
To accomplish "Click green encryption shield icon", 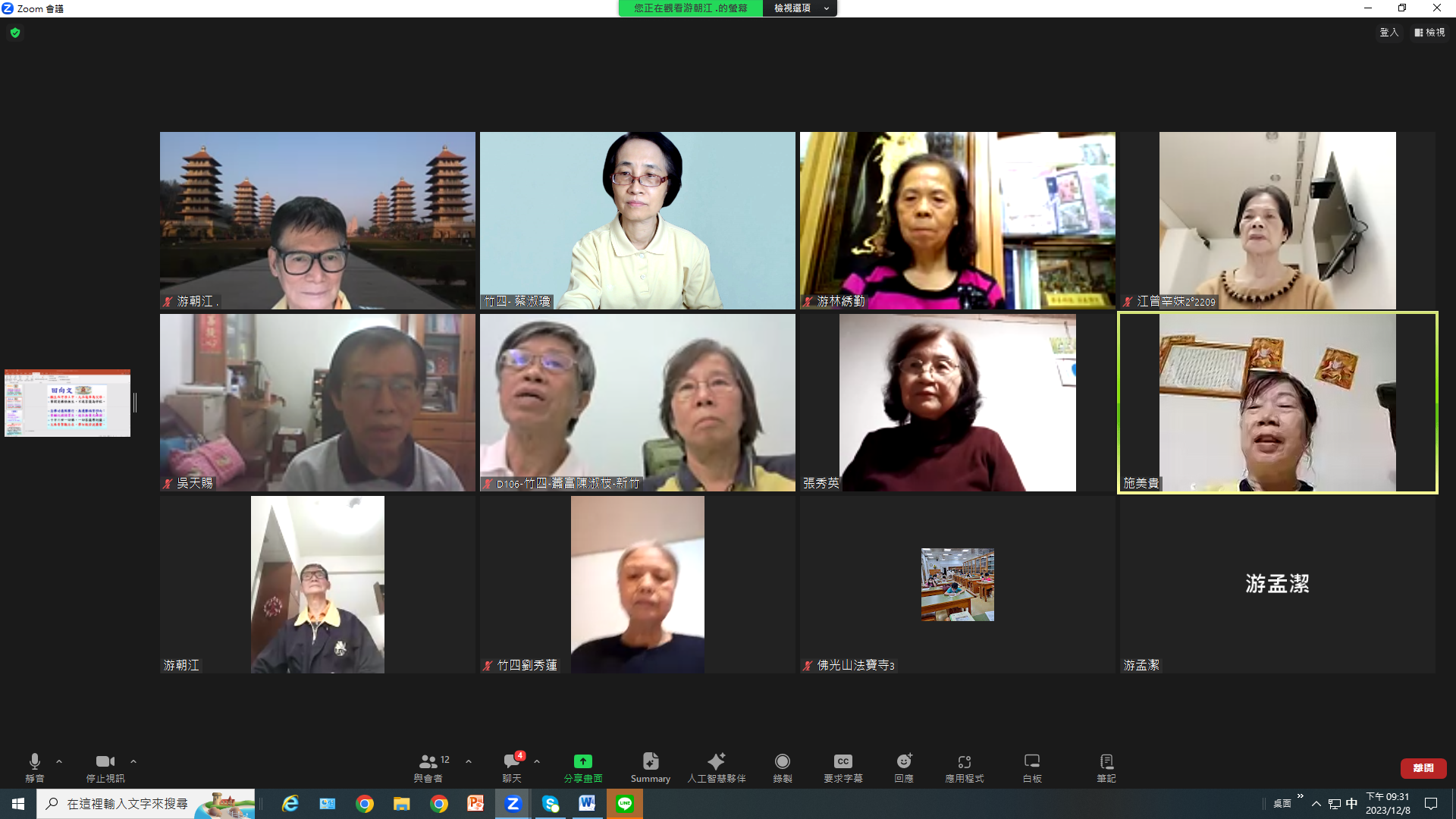I will (15, 33).
